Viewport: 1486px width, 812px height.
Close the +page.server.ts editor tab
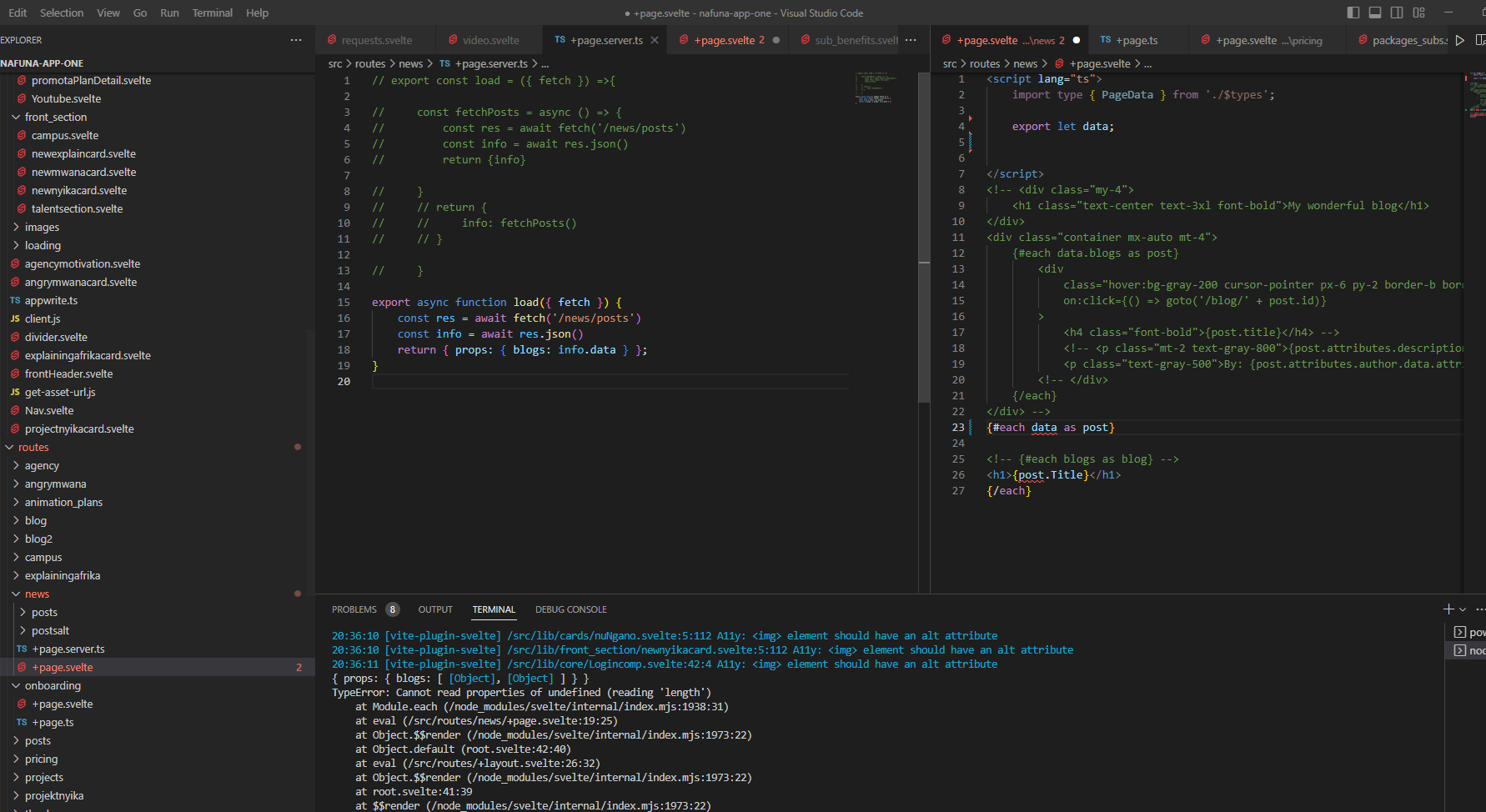[655, 40]
